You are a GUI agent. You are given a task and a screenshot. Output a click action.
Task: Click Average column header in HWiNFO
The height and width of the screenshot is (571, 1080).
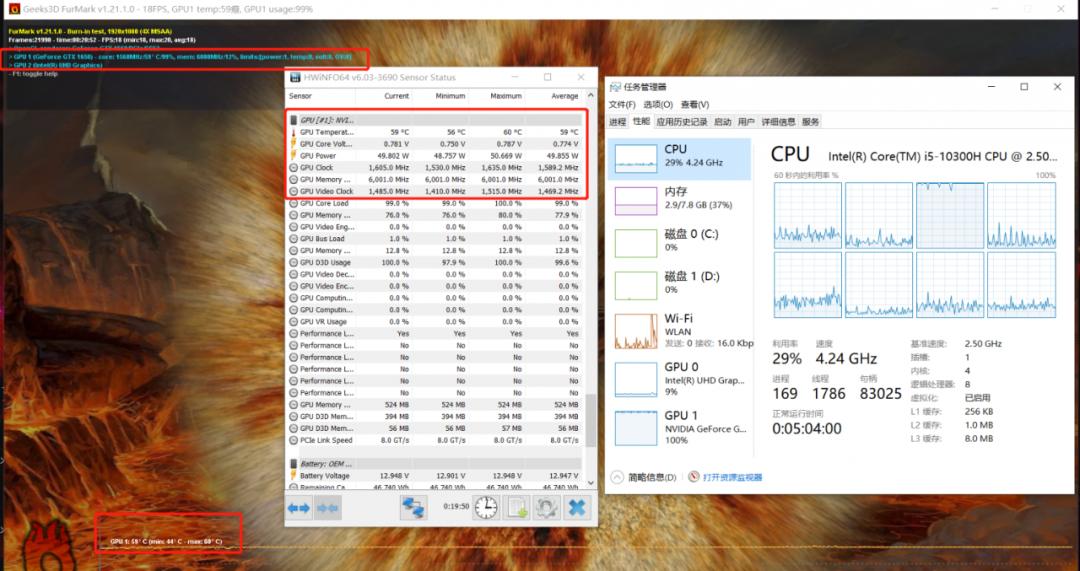pos(553,96)
